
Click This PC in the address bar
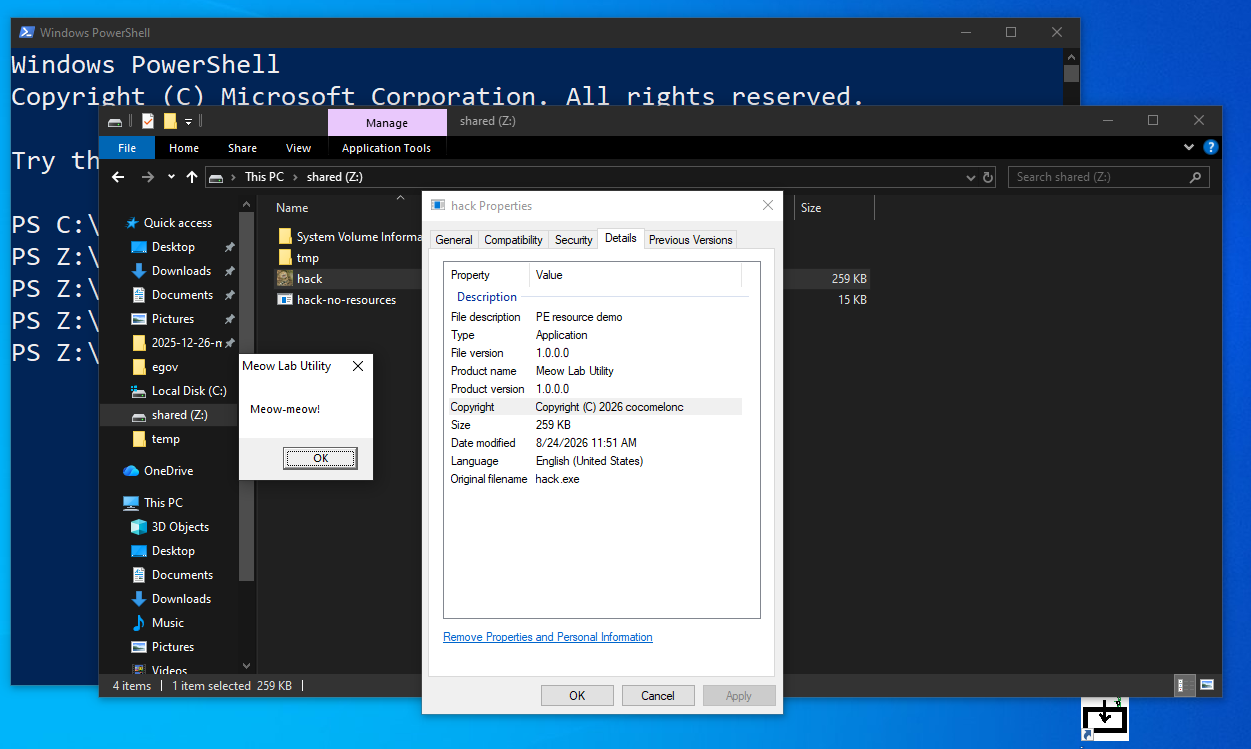pos(264,177)
